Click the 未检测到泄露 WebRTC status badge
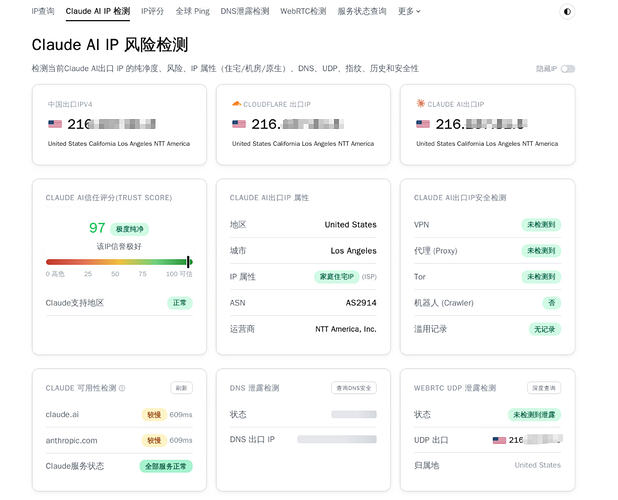 pos(534,414)
